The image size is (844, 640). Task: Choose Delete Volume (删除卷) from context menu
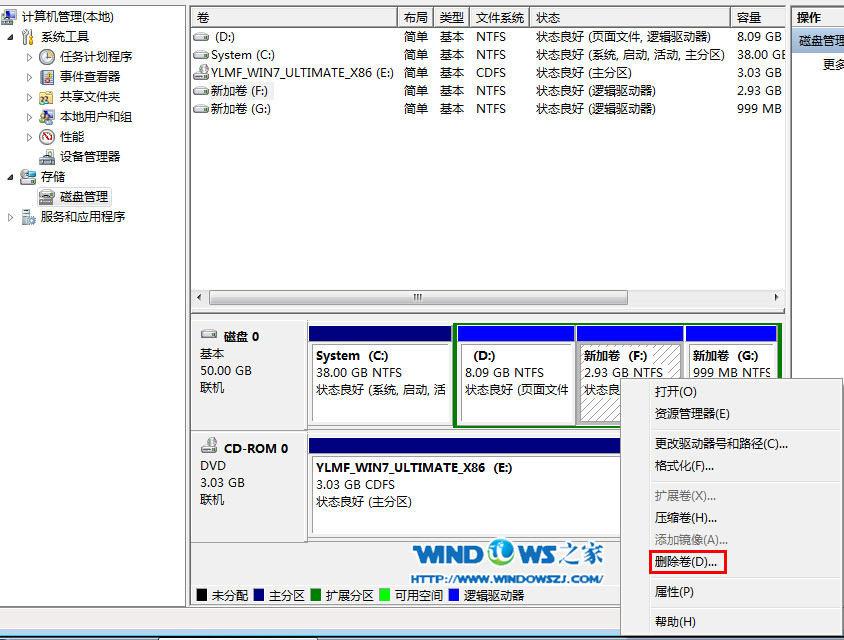point(685,562)
